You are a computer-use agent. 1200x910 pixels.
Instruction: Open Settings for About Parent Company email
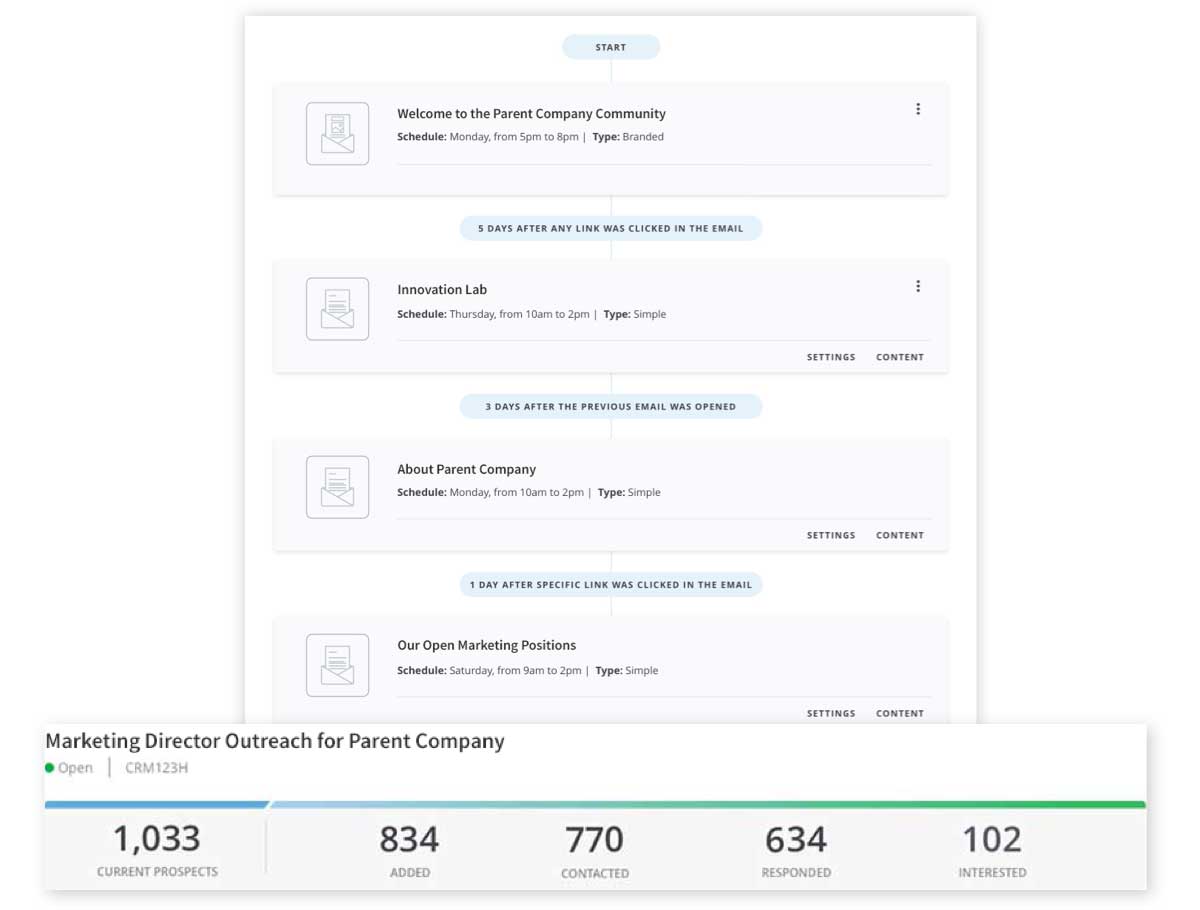[x=831, y=535]
